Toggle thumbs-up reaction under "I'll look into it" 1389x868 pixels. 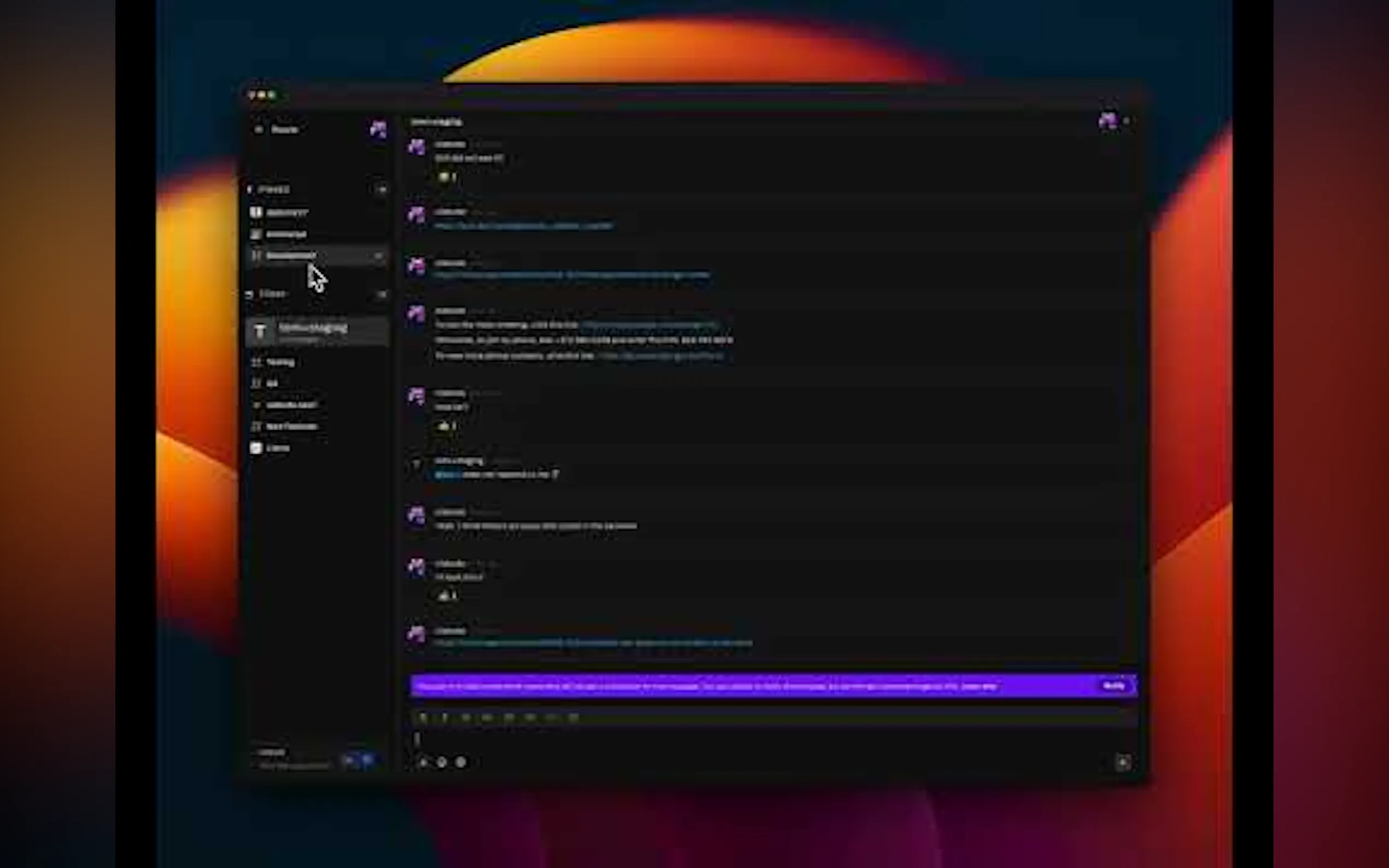447,596
